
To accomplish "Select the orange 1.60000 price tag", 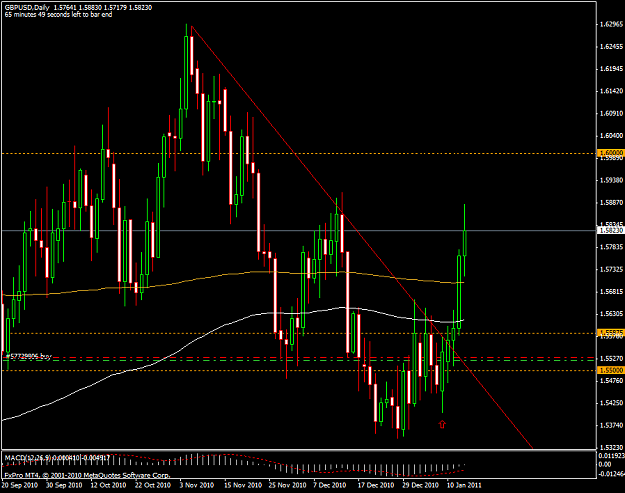I will tap(611, 153).
